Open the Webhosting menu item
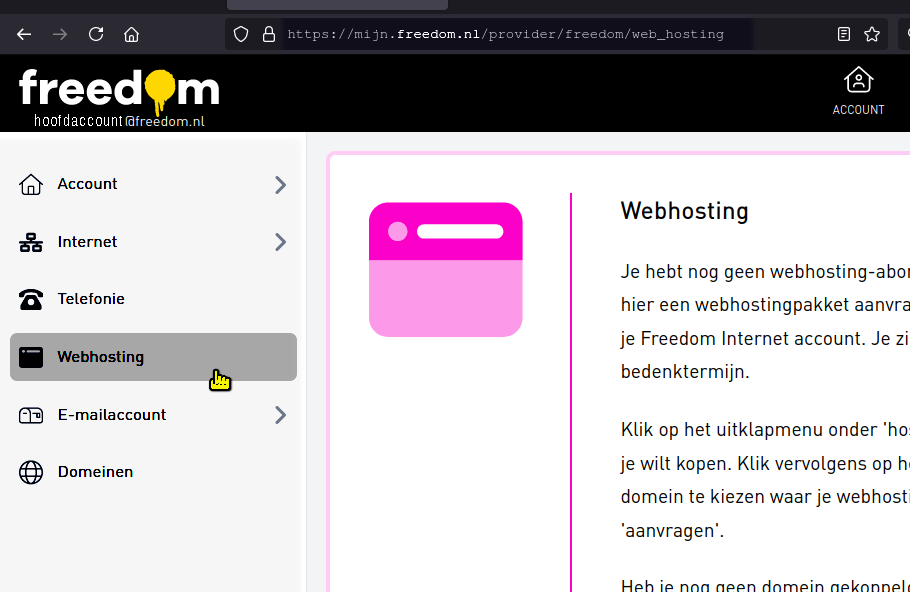 [101, 357]
